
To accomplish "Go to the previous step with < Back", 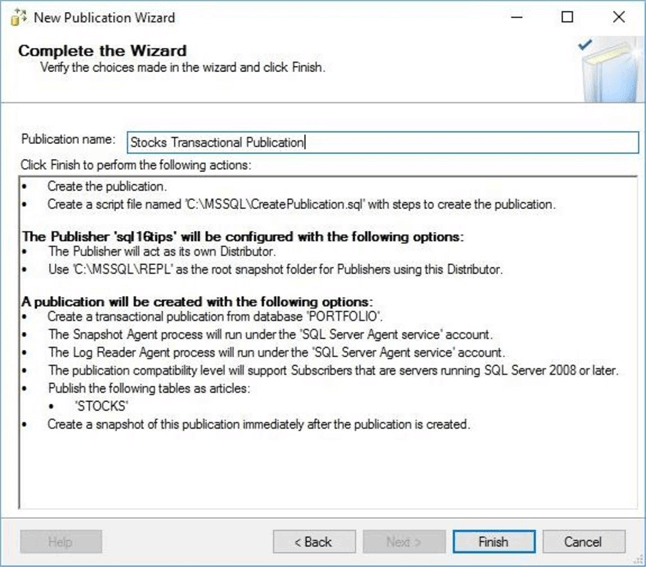I will click(314, 542).
